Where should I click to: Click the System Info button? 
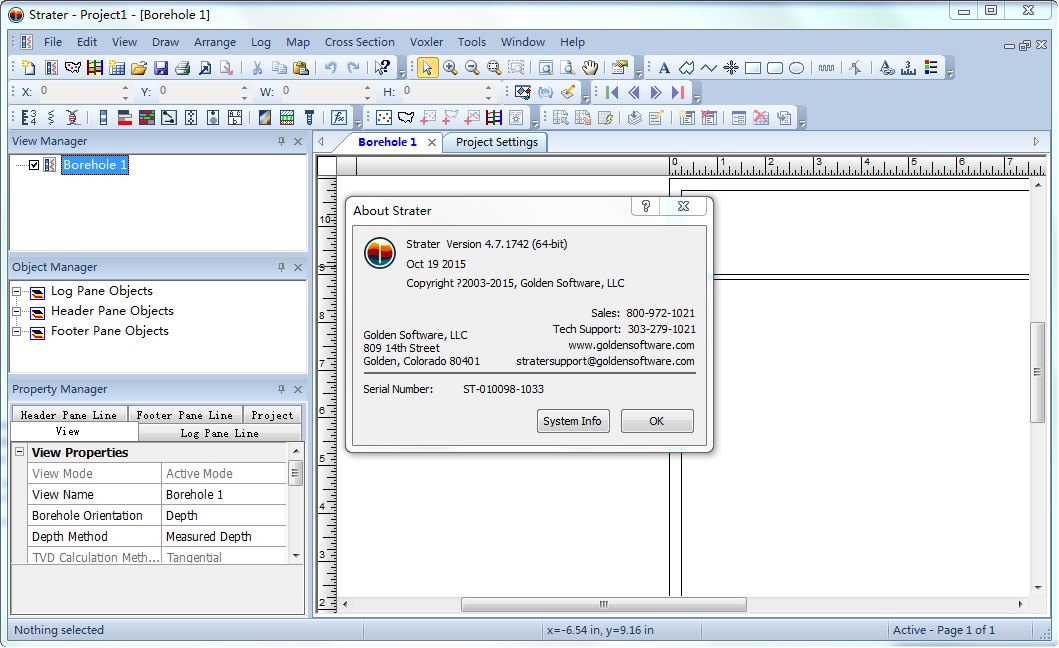point(572,421)
